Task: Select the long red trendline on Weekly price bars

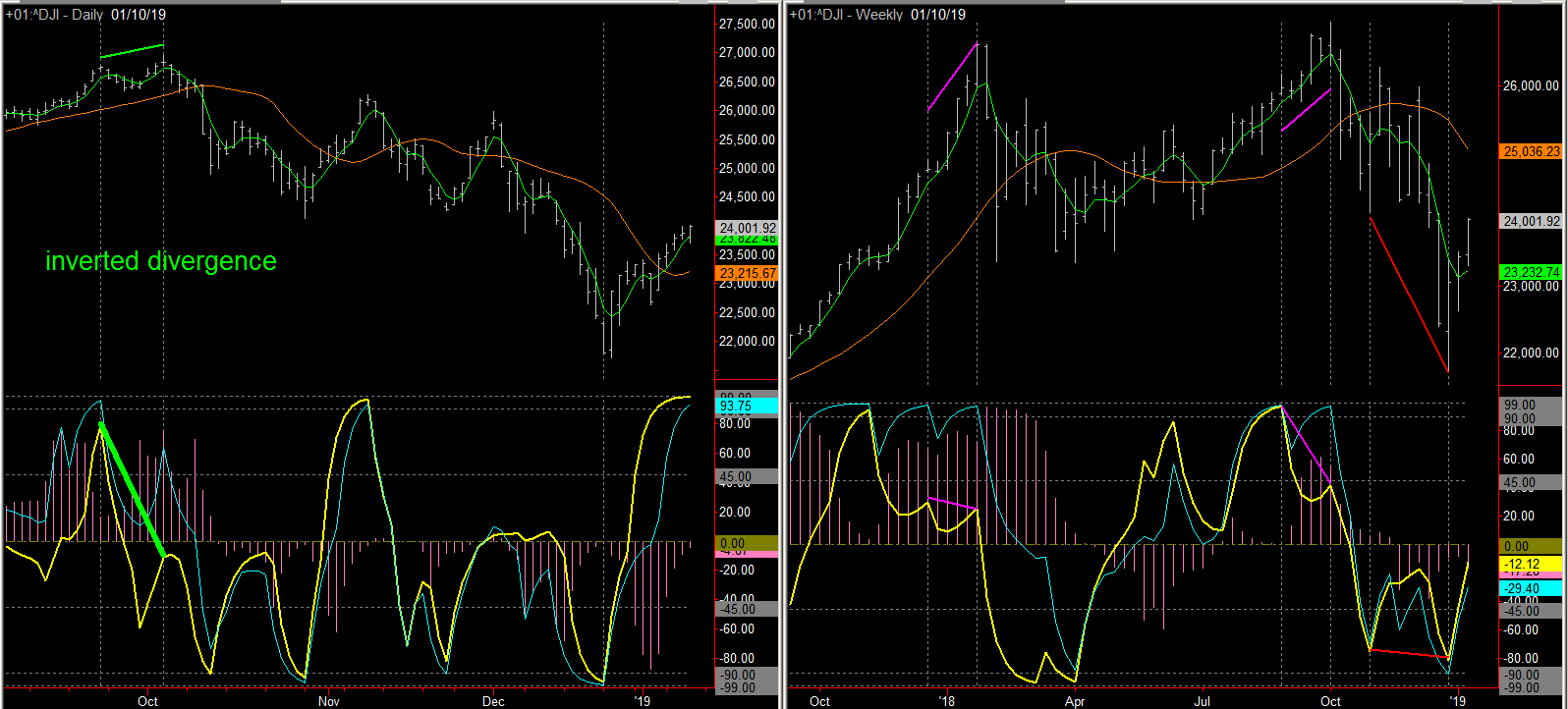Action: point(1409,295)
